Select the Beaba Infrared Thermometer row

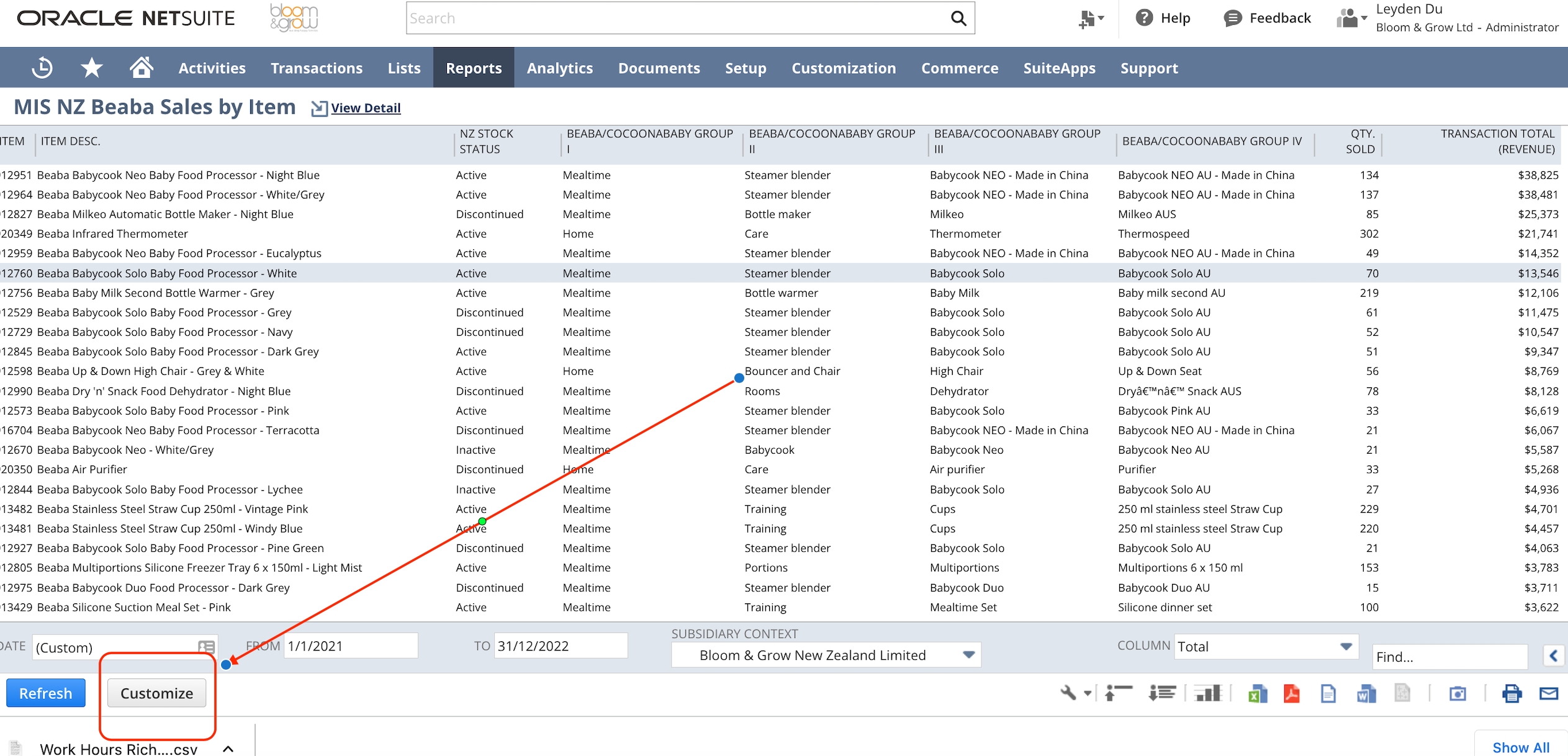(780, 233)
